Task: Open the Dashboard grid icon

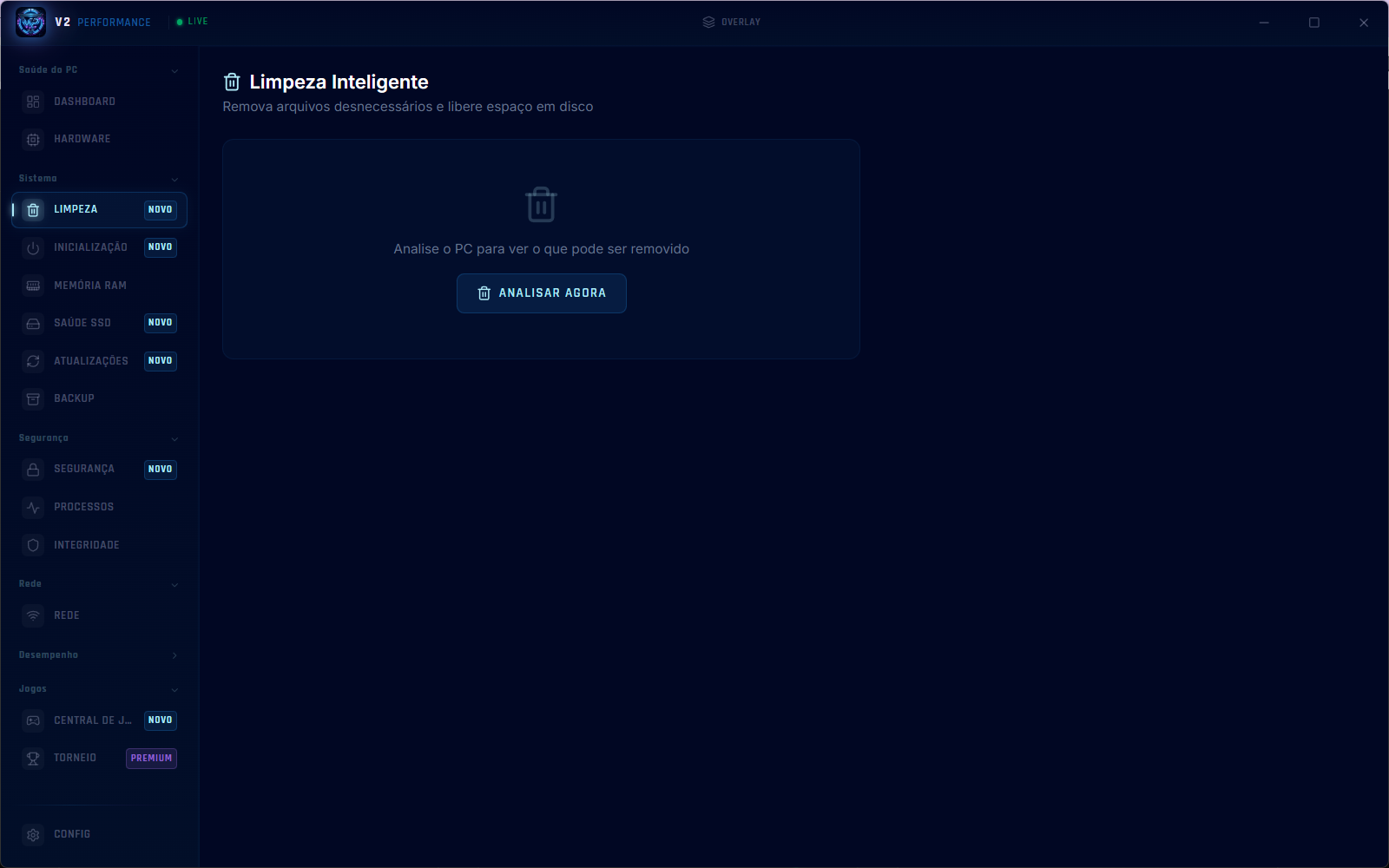Action: pos(33,102)
